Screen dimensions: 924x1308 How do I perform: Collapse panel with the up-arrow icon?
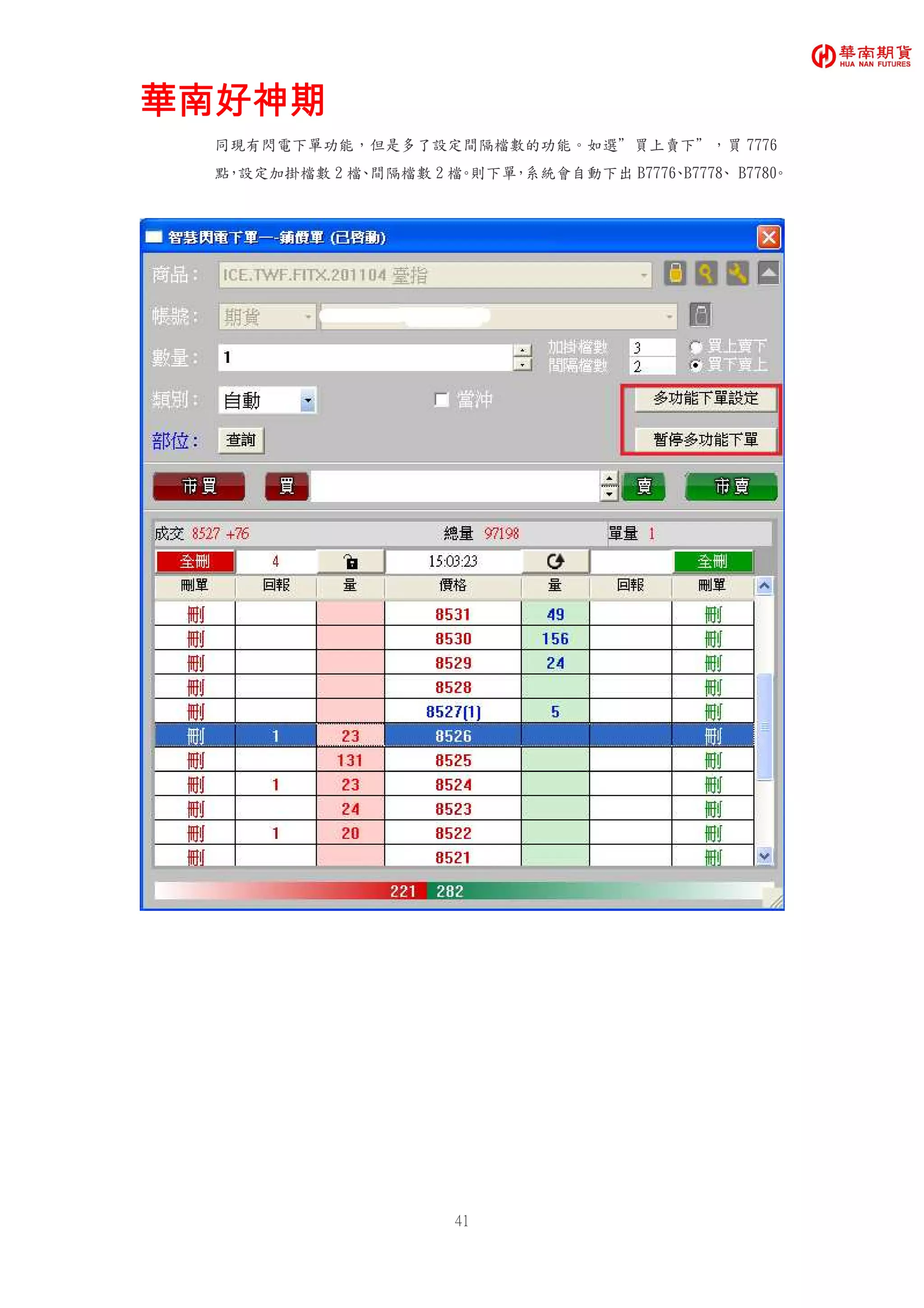(x=768, y=274)
